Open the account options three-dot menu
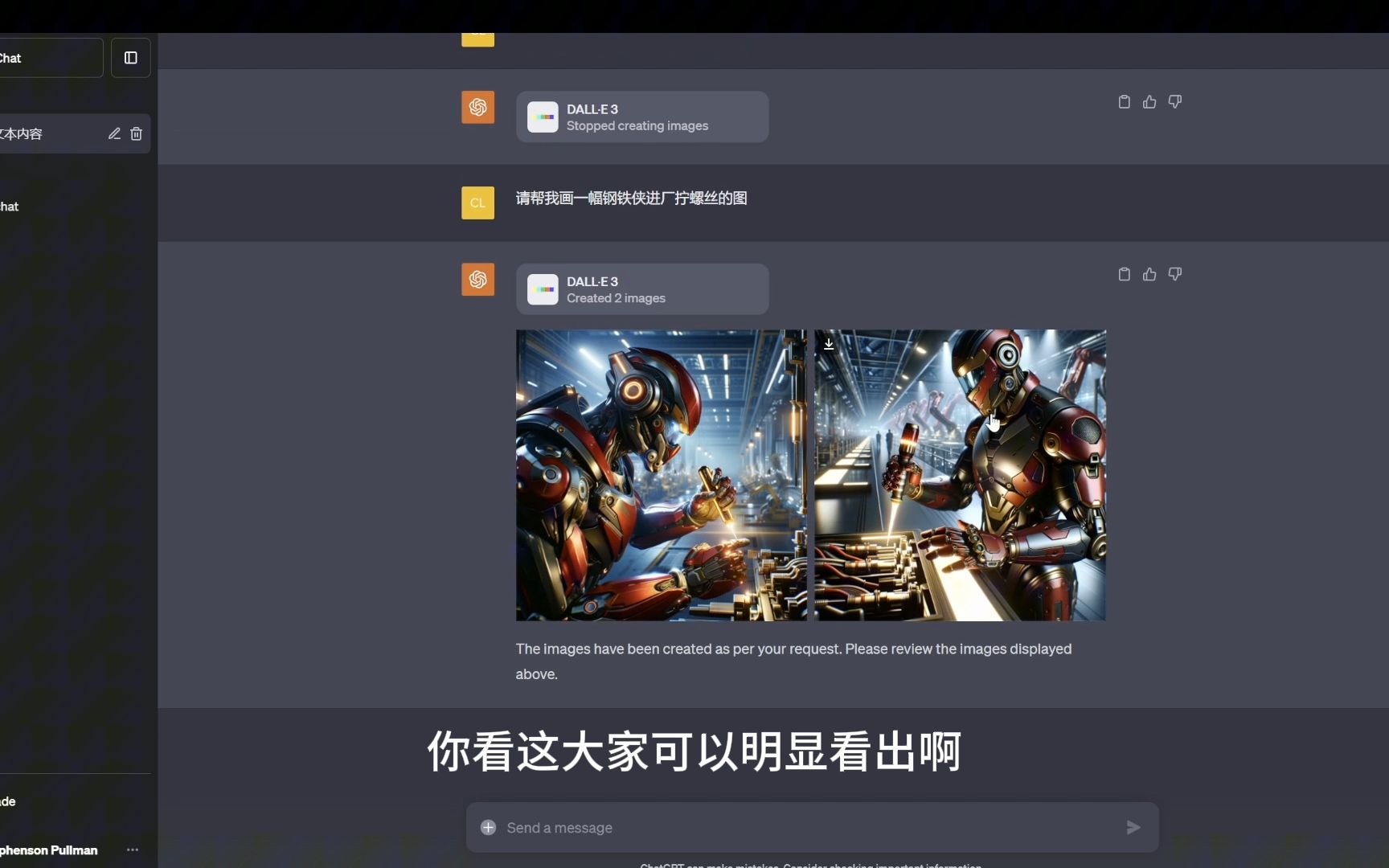Screen dimensions: 1389x868 tap(133, 850)
